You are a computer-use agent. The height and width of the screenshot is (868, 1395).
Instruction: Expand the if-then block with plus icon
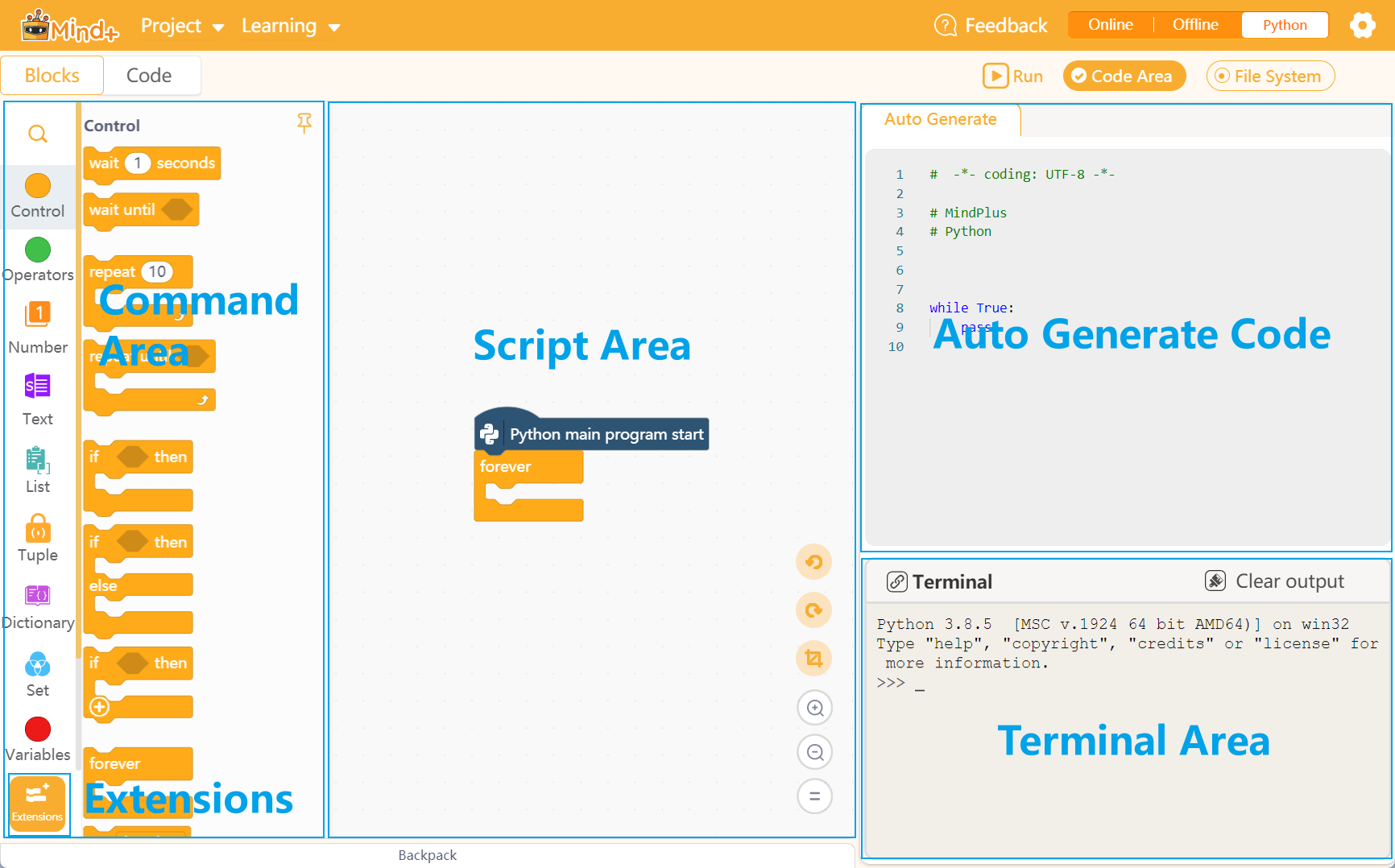point(98,707)
